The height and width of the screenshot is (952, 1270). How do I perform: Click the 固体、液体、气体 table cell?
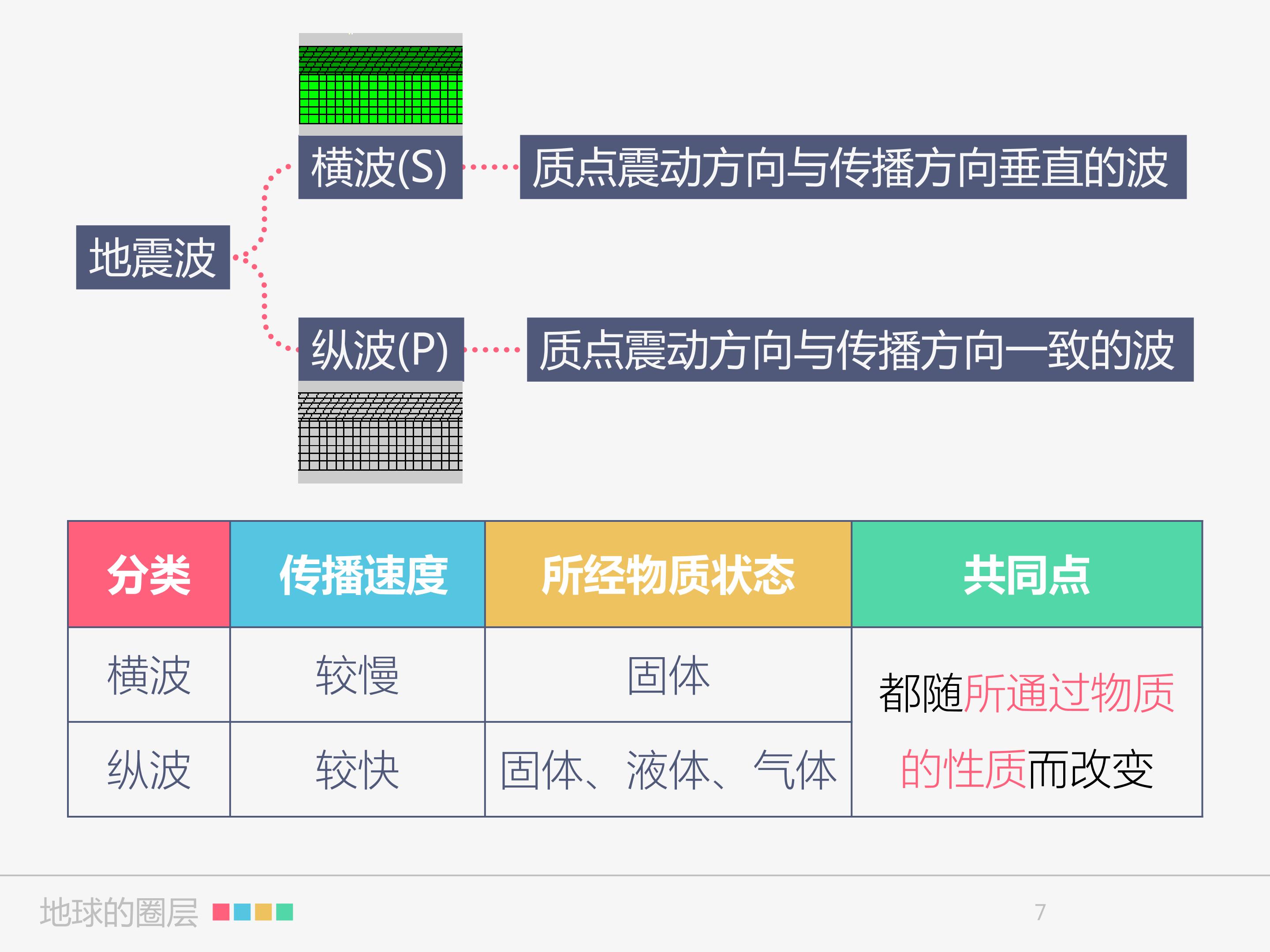point(669,770)
